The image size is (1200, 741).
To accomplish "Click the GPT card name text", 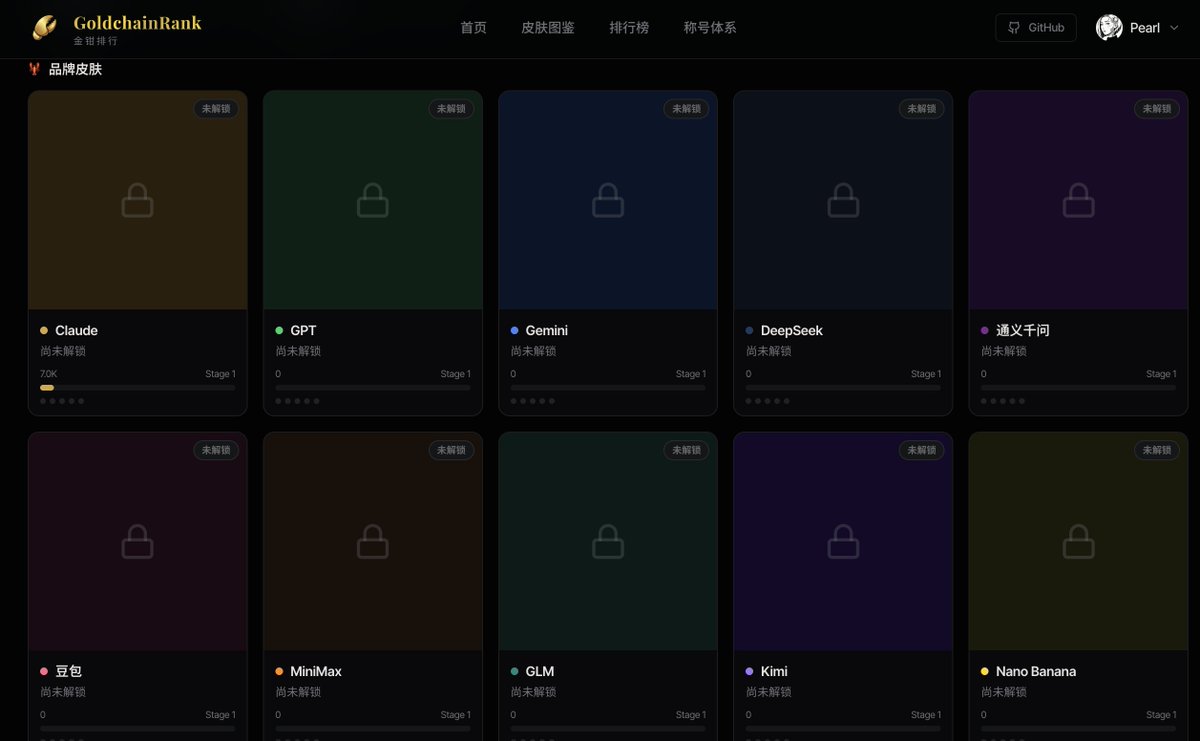I will click(303, 330).
